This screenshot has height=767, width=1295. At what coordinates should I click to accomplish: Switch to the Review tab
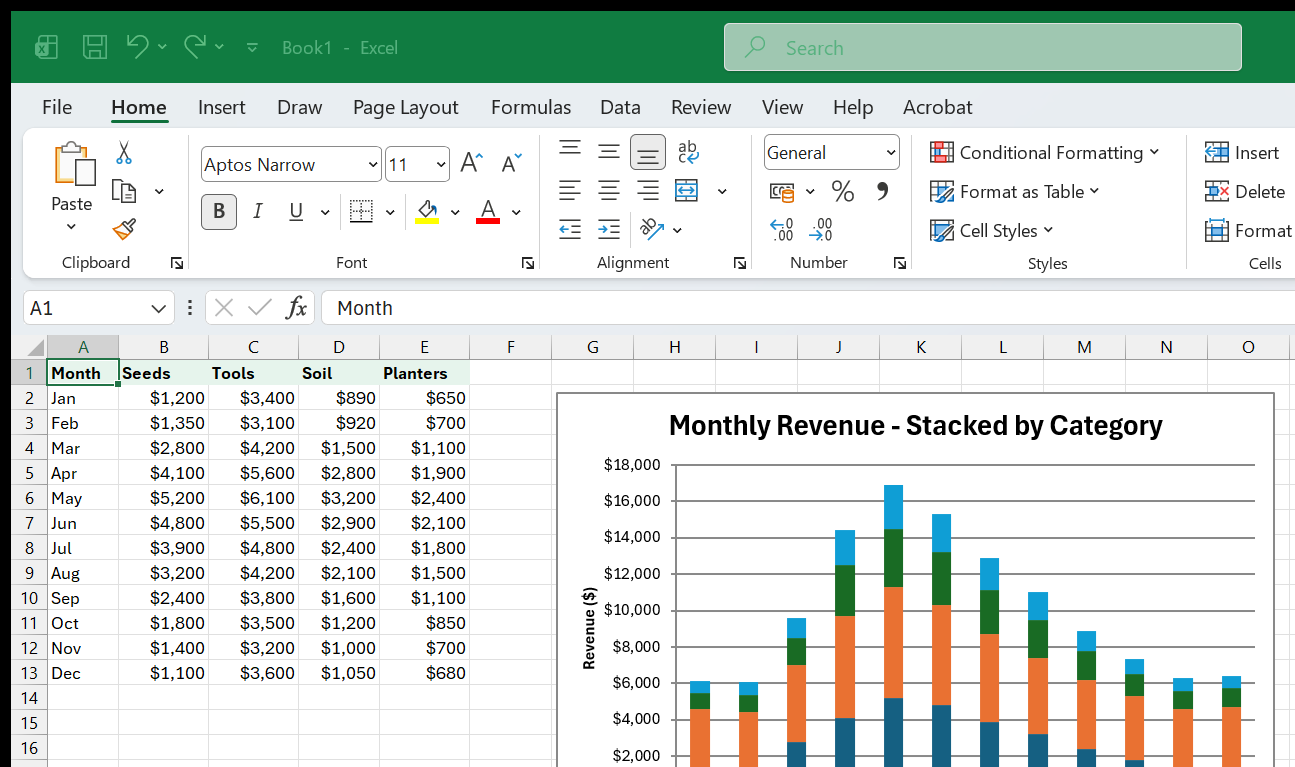pyautogui.click(x=701, y=107)
